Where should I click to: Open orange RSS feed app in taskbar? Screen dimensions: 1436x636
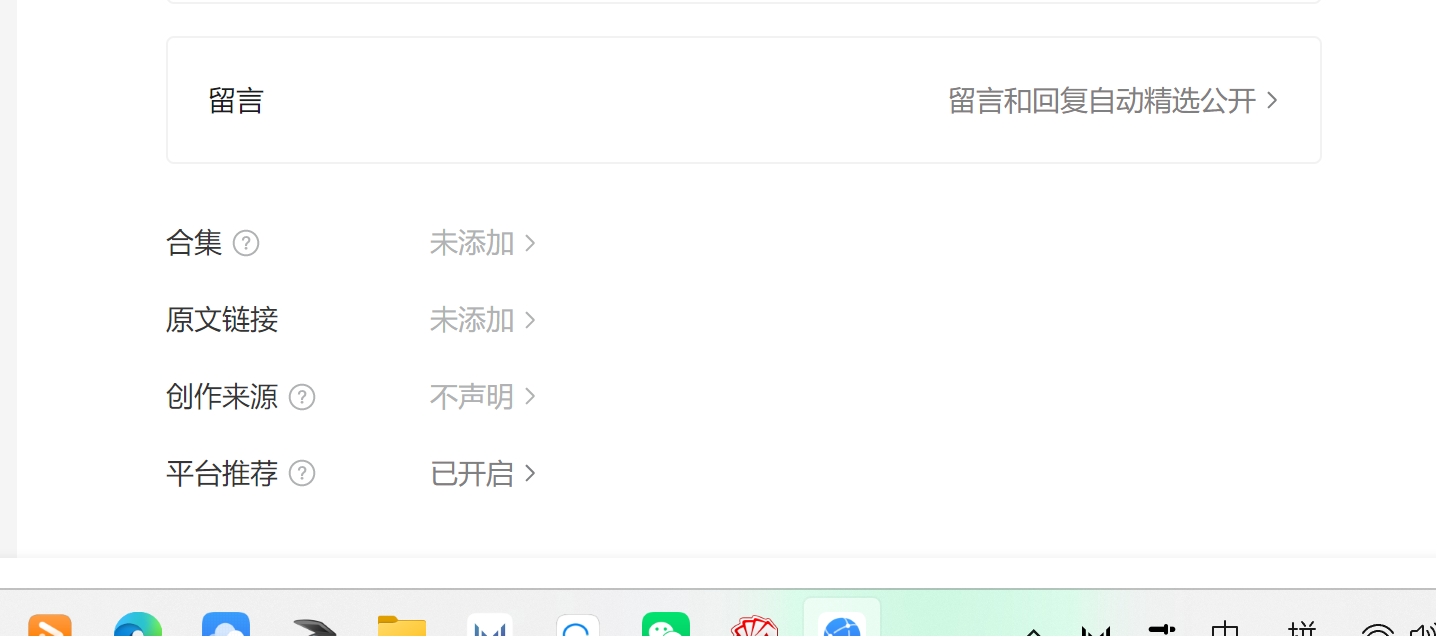[50, 625]
